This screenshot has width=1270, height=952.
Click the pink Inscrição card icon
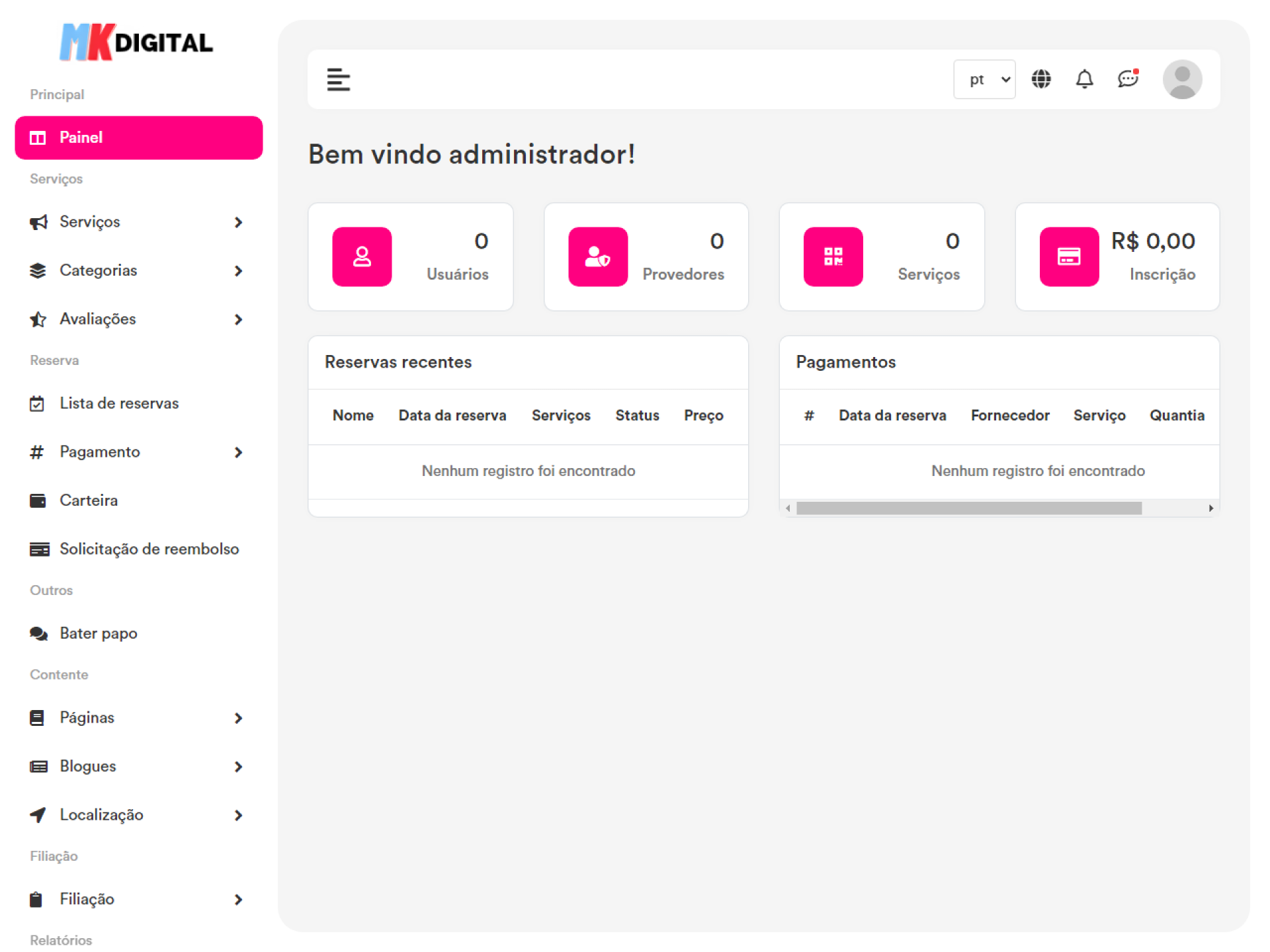[x=1069, y=257]
